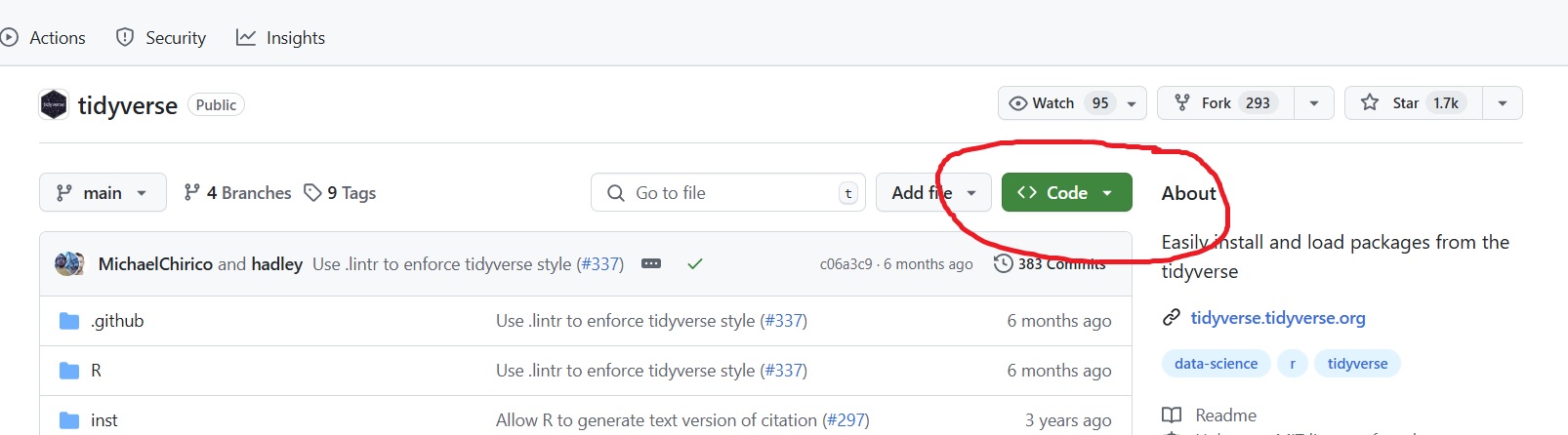
Task: Fork the tidyverse repository
Action: tap(1225, 103)
